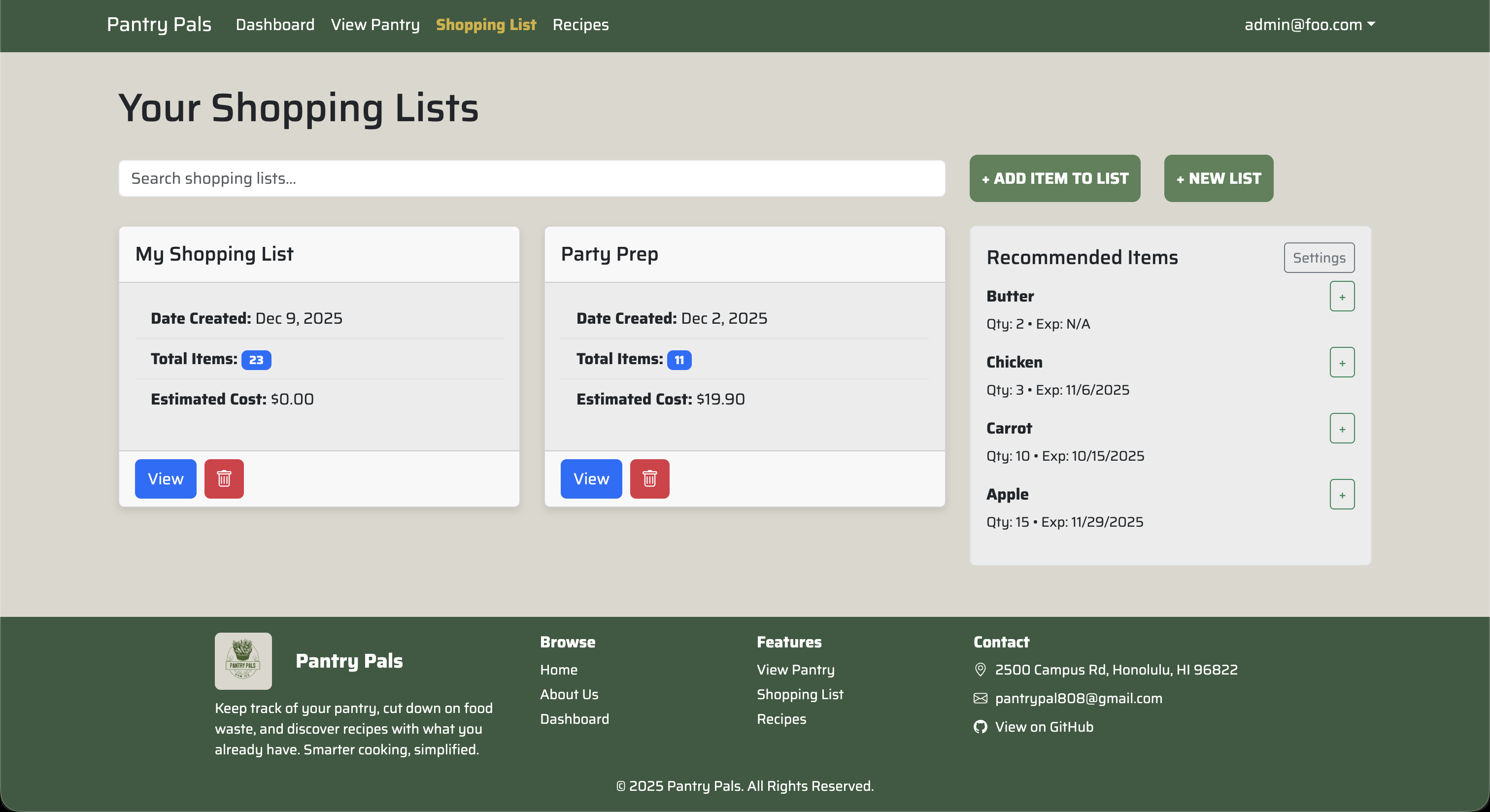This screenshot has width=1490, height=812.
Task: Click the Pantry Pals logo in the footer
Action: point(243,660)
